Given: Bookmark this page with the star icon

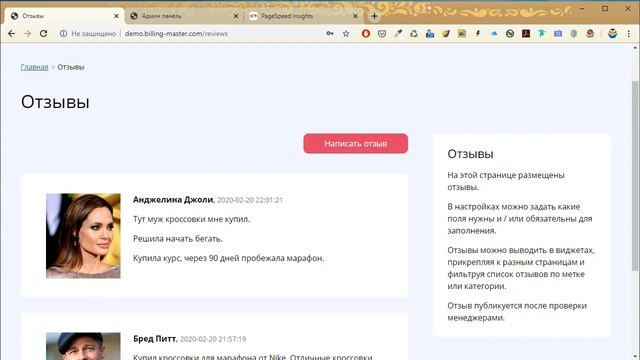Looking at the screenshot, I should (x=346, y=33).
